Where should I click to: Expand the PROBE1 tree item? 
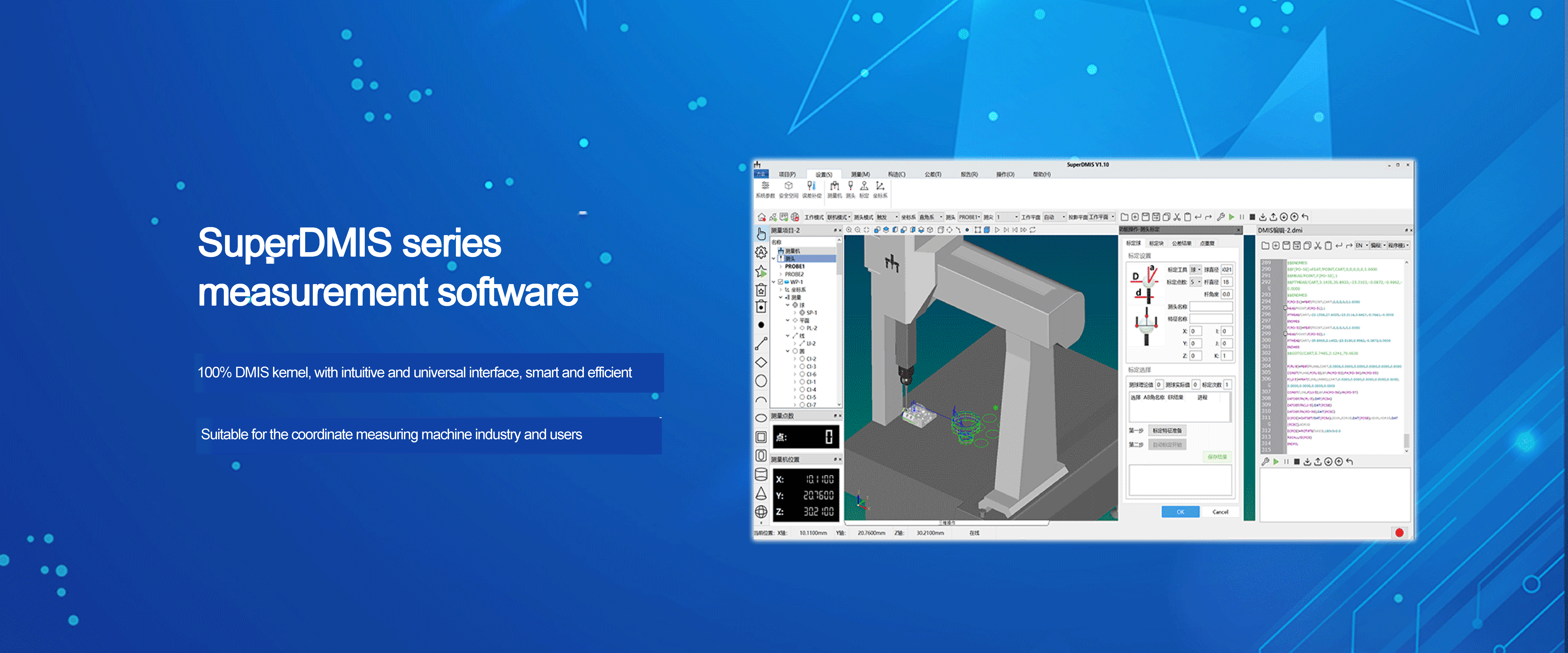click(x=781, y=267)
